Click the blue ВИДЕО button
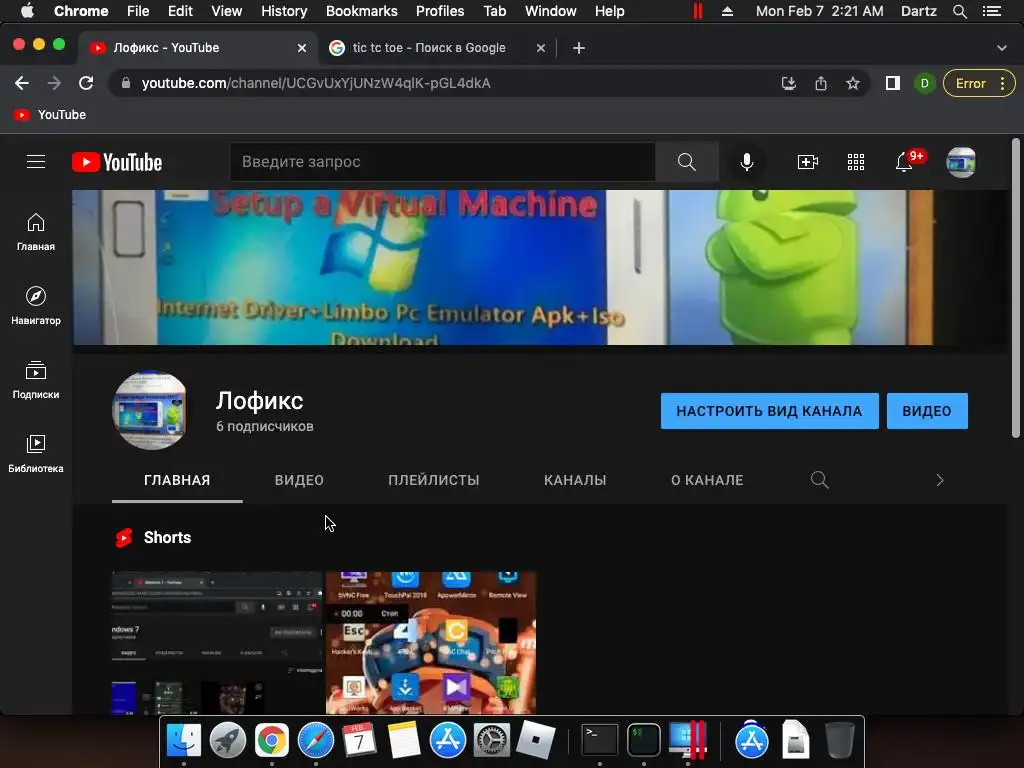Viewport: 1024px width, 768px height. coord(927,411)
